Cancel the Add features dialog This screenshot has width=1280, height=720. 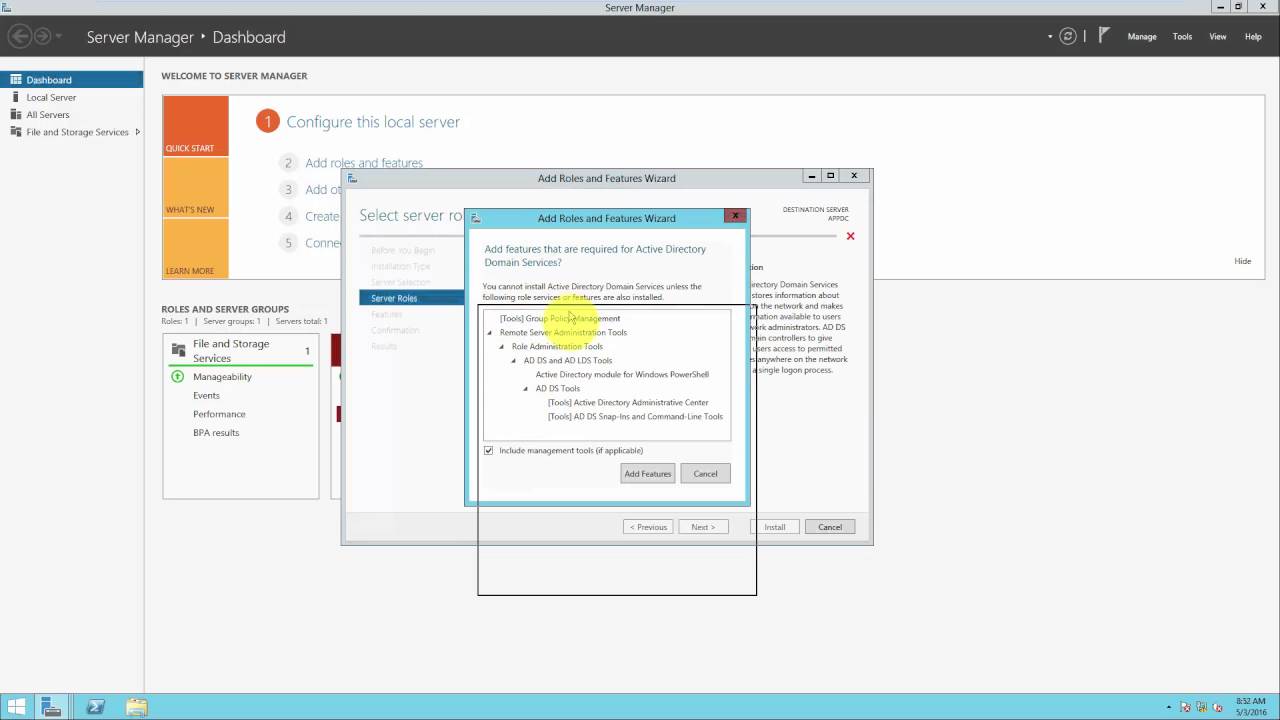705,474
